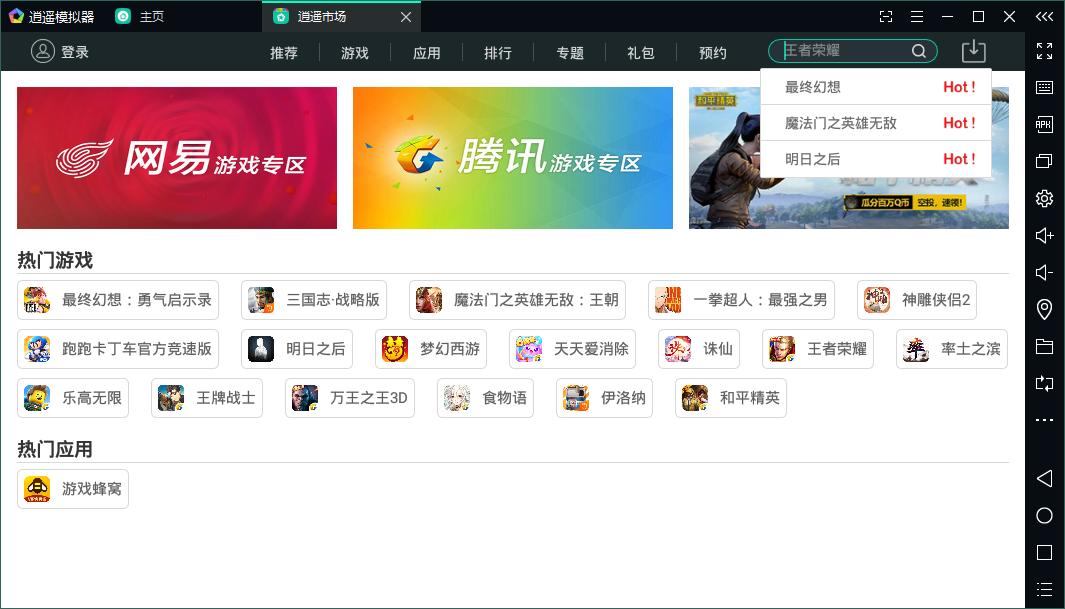Open the keyboard mapping icon in sidebar

tap(1044, 88)
